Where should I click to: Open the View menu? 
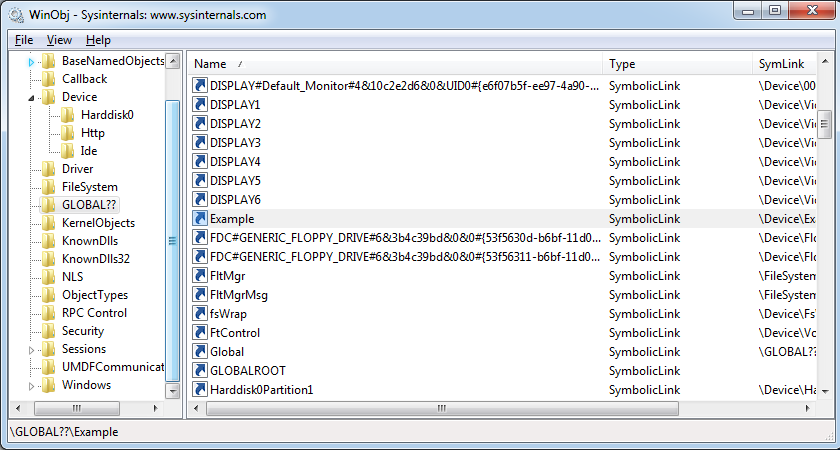tap(59, 40)
